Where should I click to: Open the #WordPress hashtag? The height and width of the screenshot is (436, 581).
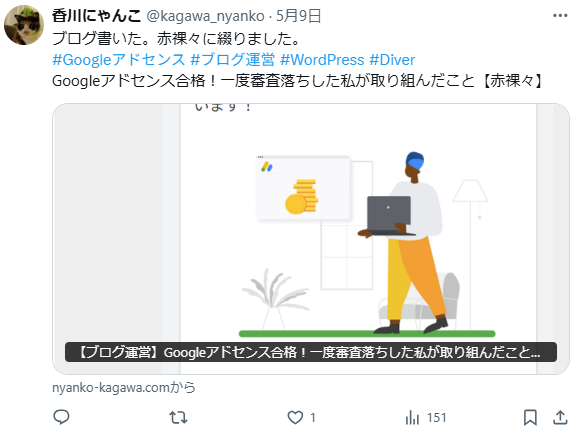coord(322,60)
